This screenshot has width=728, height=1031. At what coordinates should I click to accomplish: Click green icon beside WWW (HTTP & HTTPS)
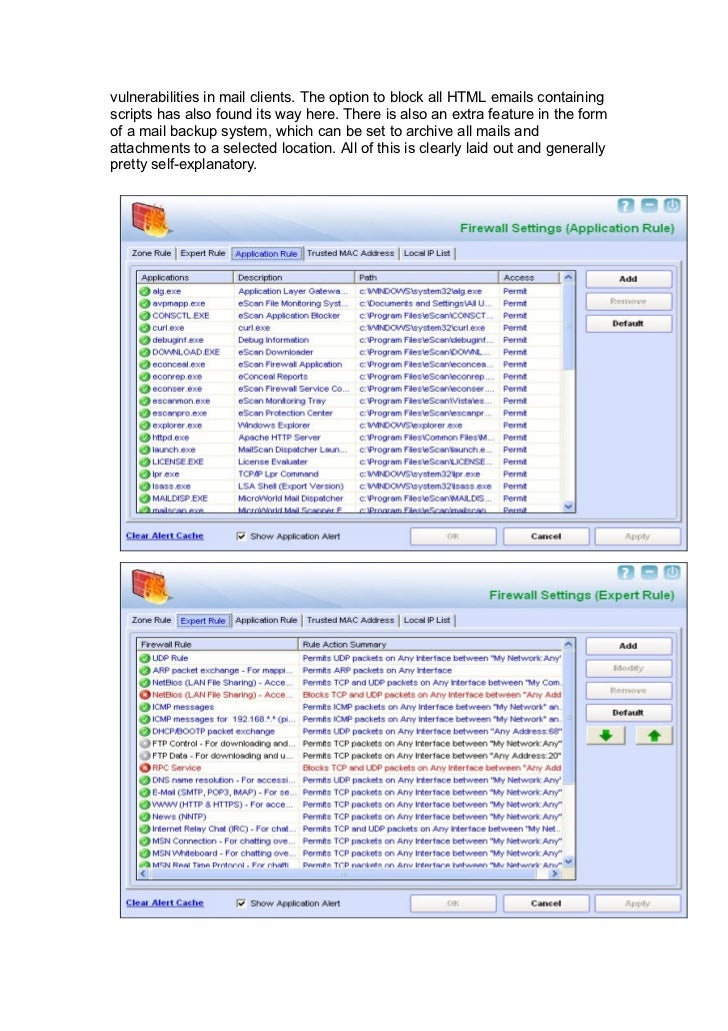pos(145,804)
